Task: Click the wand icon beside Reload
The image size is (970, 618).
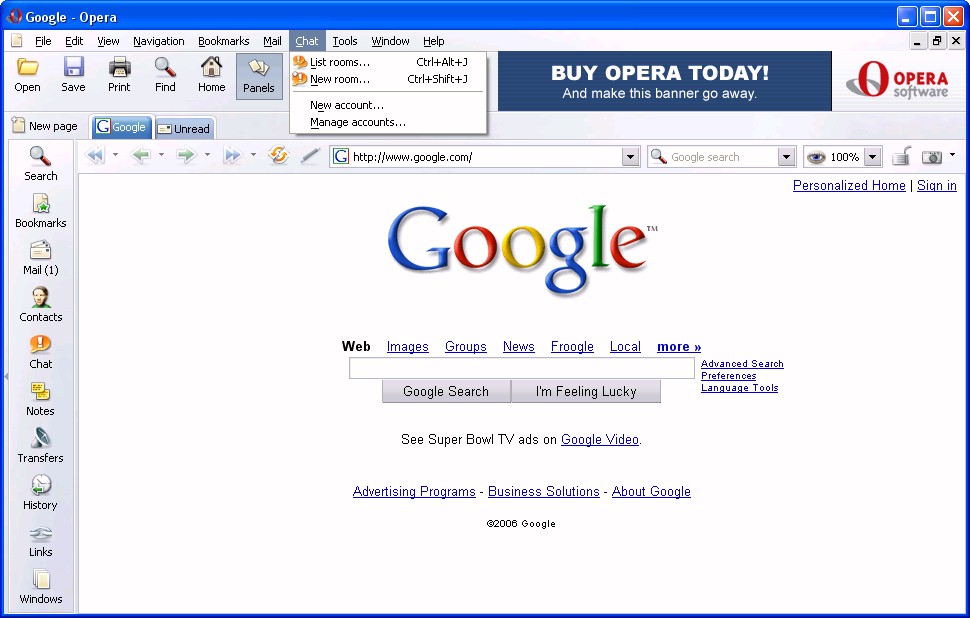Action: point(310,156)
